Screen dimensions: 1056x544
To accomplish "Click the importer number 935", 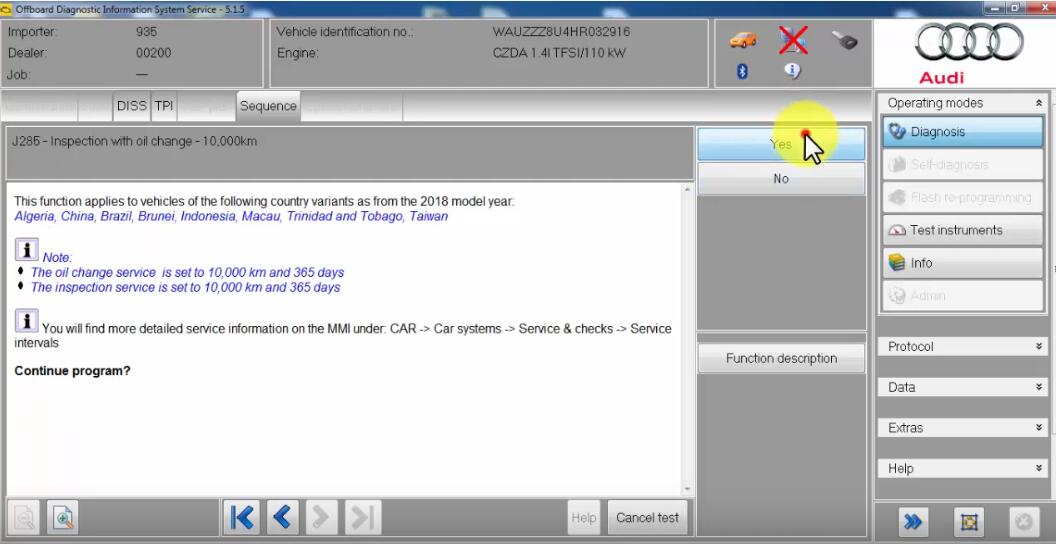I will 146,32.
